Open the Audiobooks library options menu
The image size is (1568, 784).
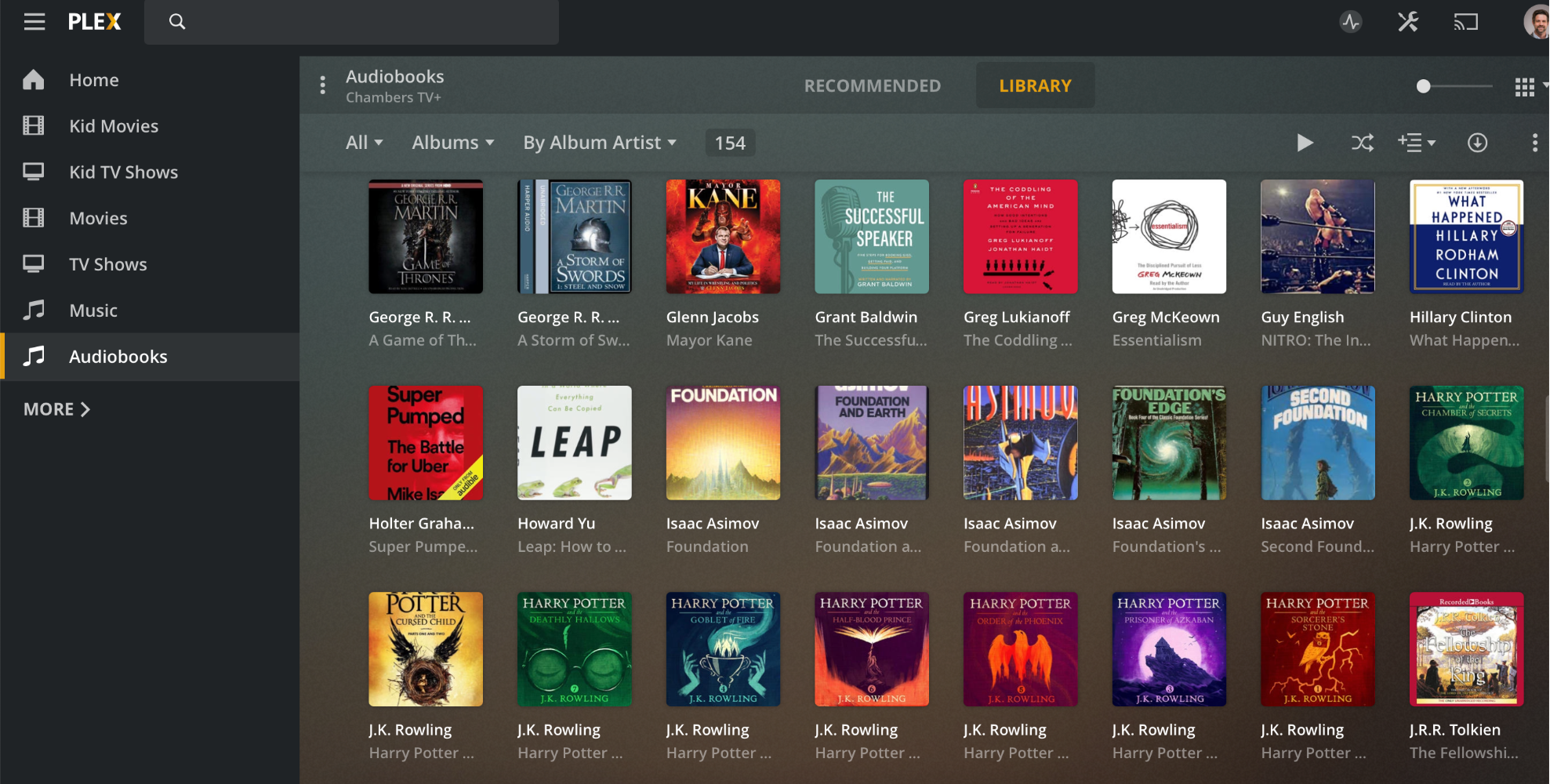tap(322, 85)
